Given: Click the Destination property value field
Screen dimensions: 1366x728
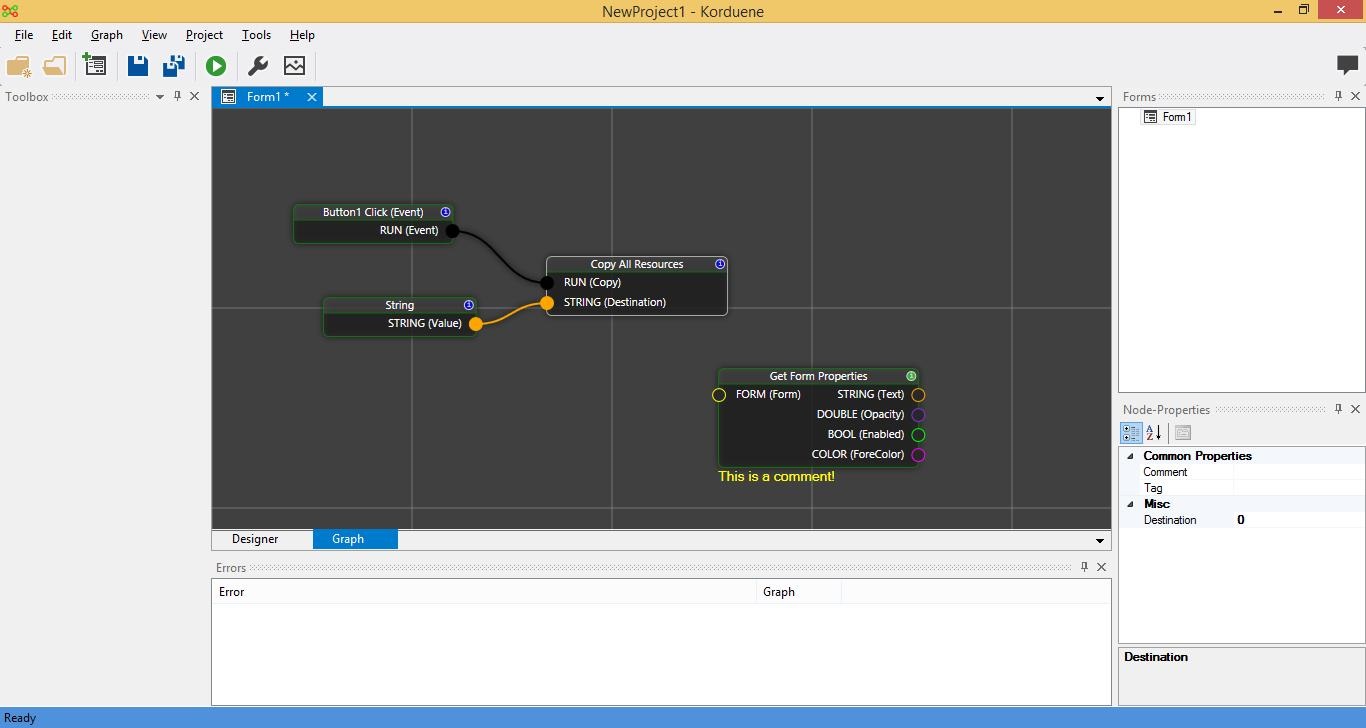Looking at the screenshot, I should click(x=1297, y=520).
